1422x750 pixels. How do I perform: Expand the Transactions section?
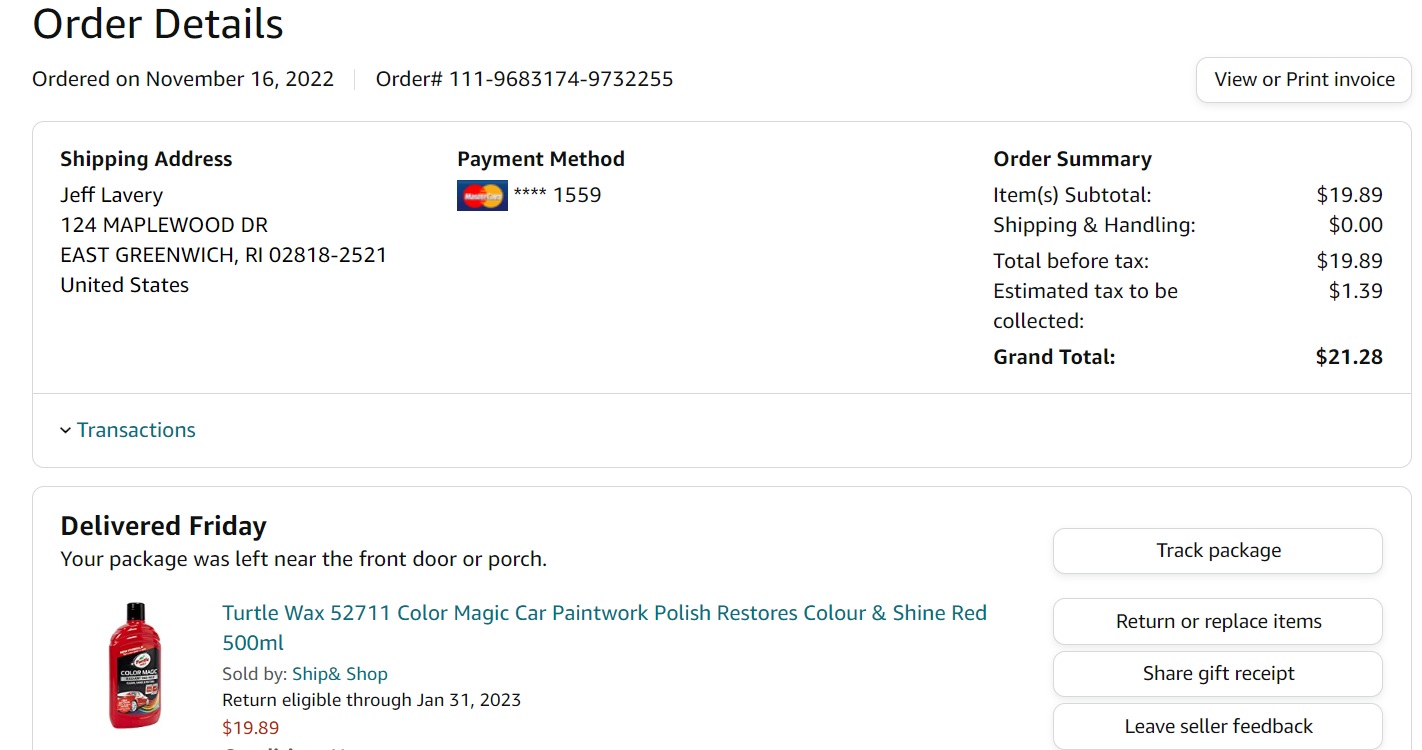click(136, 430)
